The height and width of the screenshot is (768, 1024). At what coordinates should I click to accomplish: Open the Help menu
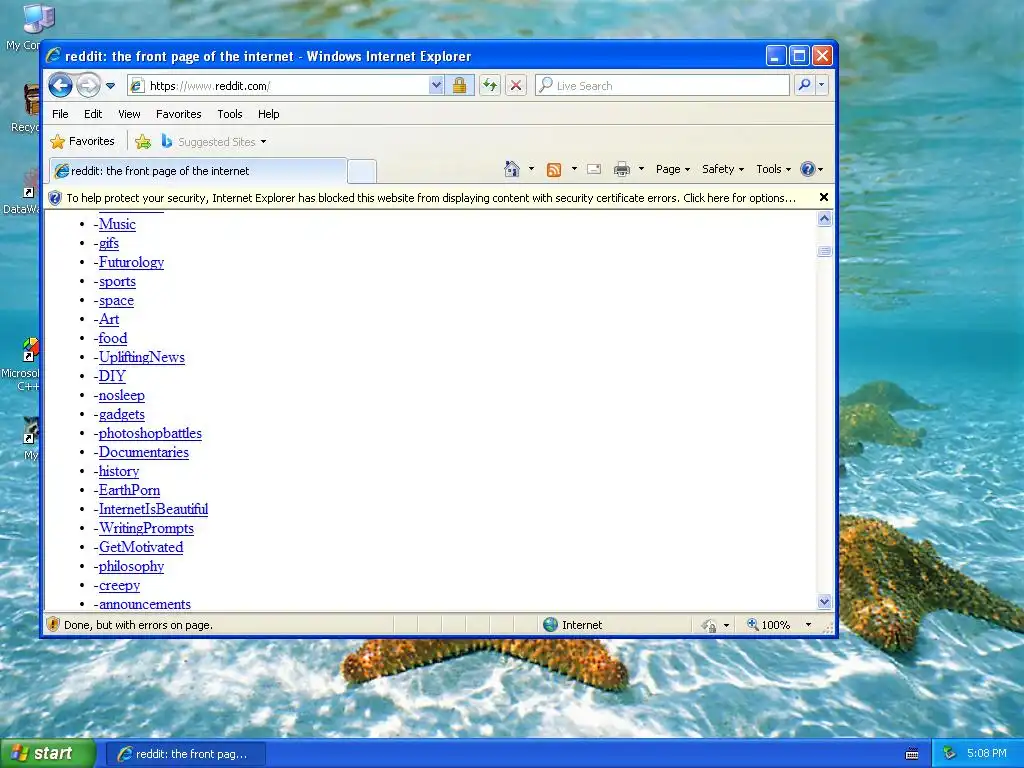pos(268,114)
